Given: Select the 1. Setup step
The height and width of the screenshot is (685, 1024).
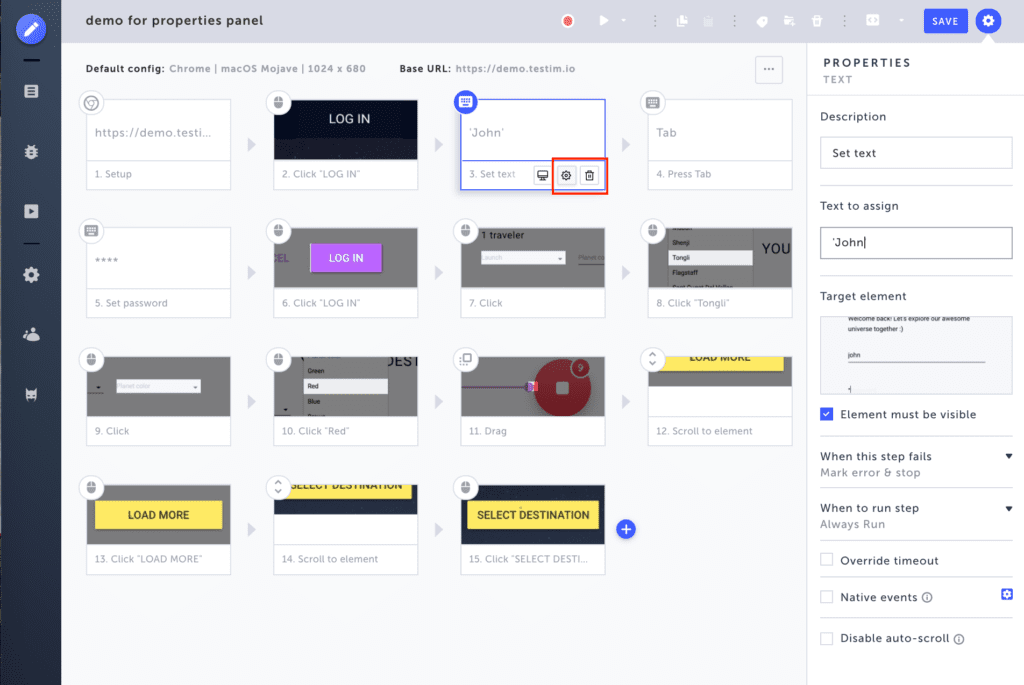Looking at the screenshot, I should (159, 144).
